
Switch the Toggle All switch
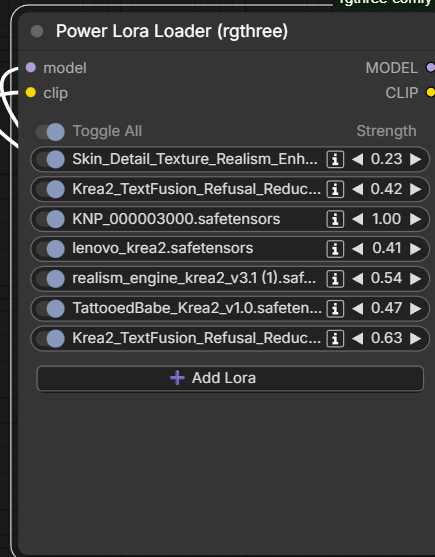[x=50, y=132]
